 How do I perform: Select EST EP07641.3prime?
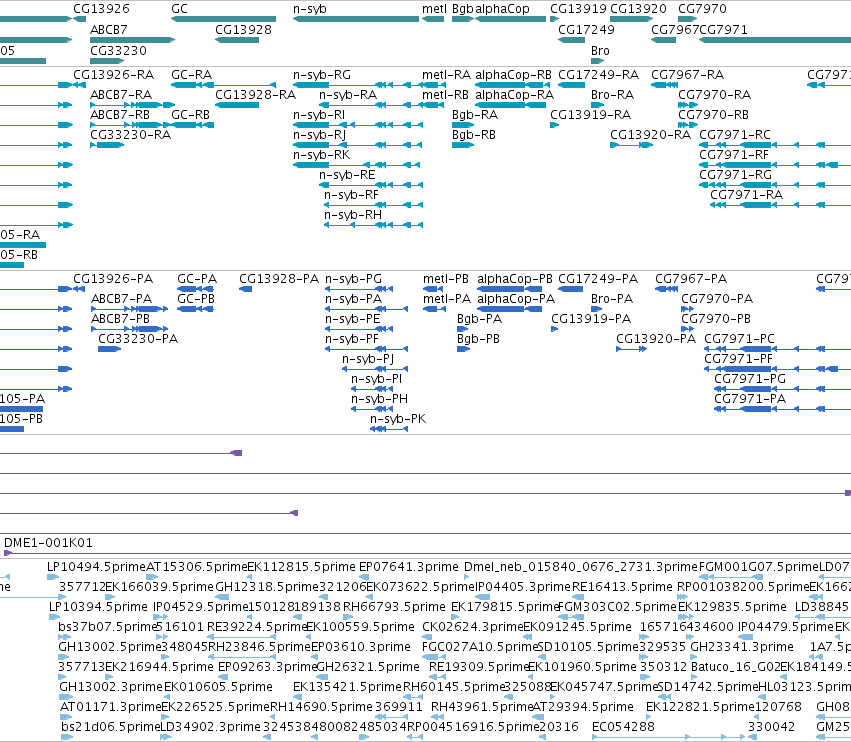[409, 567]
